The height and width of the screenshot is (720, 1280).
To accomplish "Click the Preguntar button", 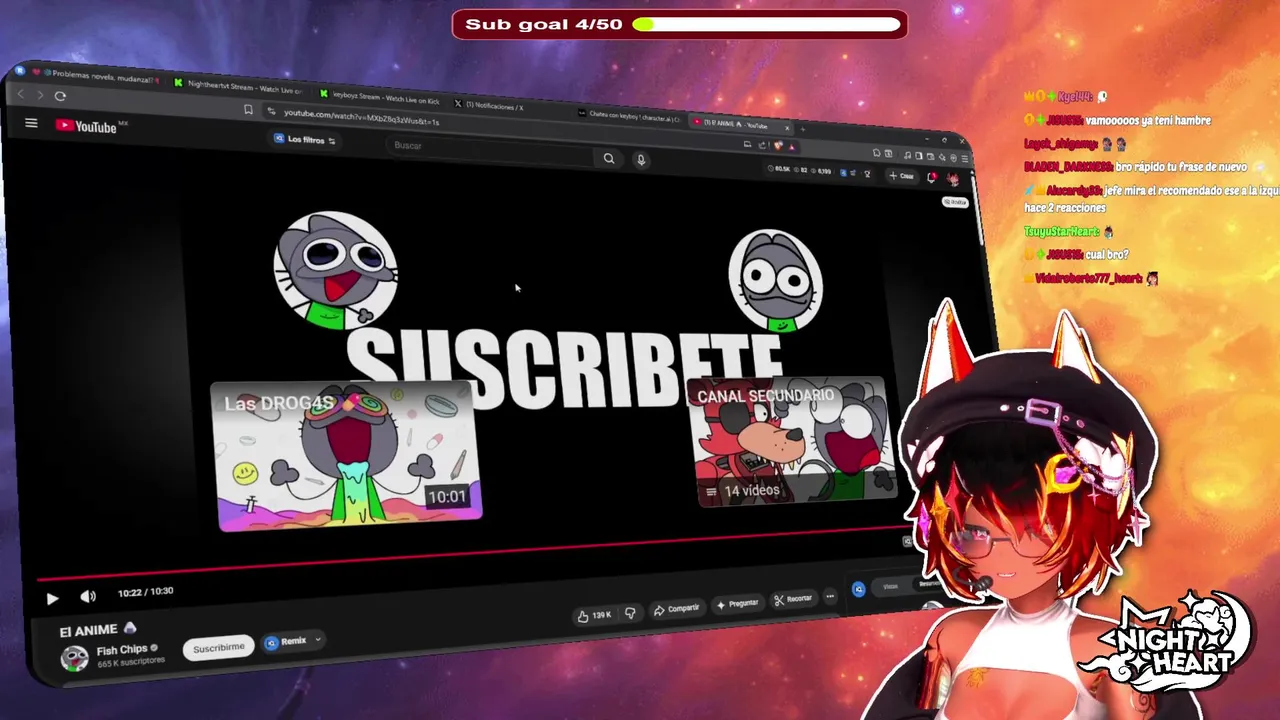I will tap(738, 604).
